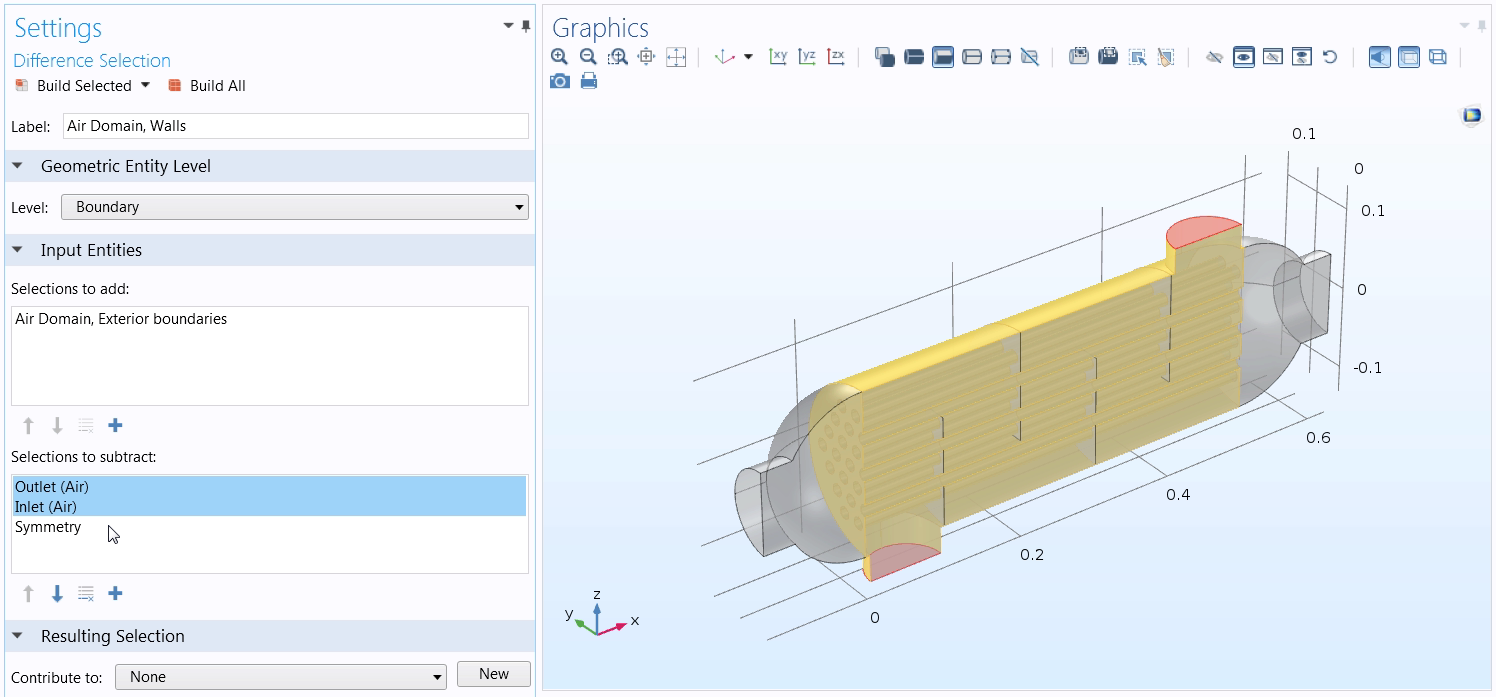Click the Zoom Extents icon
Screen dimensions: 1496x697
pos(676,57)
